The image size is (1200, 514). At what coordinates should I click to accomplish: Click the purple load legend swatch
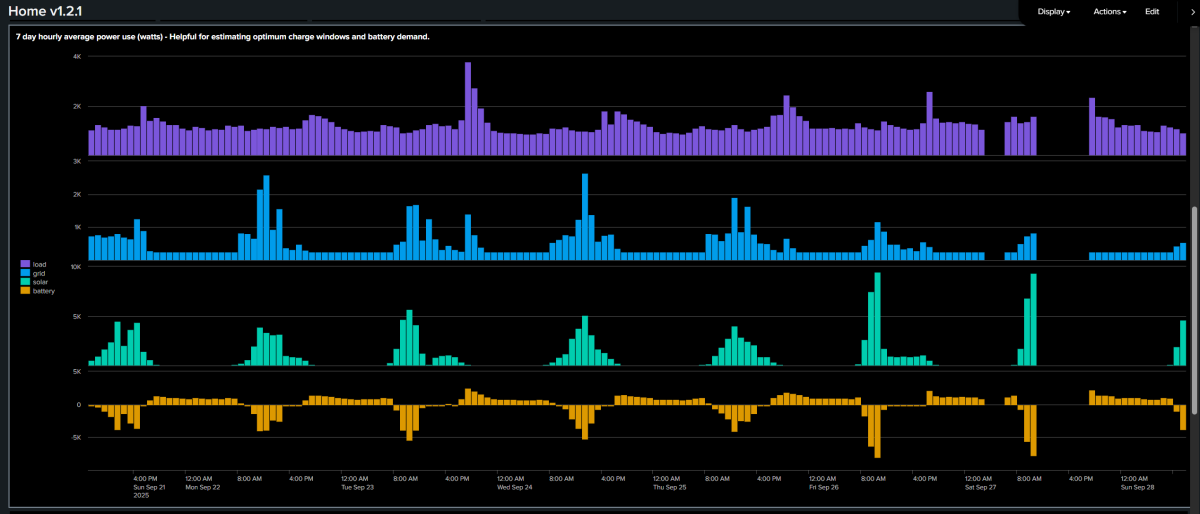coord(26,264)
